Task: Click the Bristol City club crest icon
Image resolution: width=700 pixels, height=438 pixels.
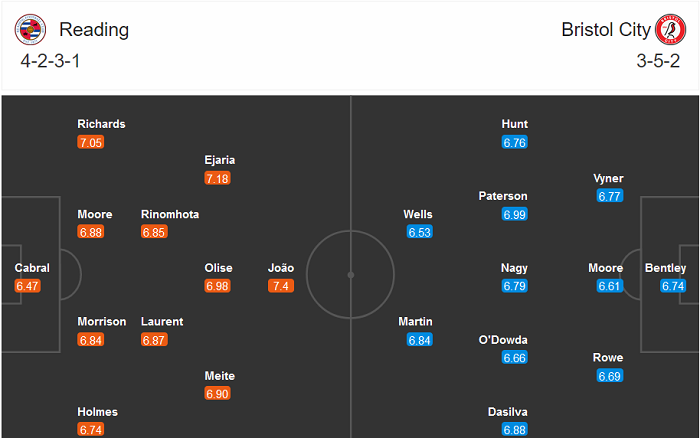Action: click(670, 30)
